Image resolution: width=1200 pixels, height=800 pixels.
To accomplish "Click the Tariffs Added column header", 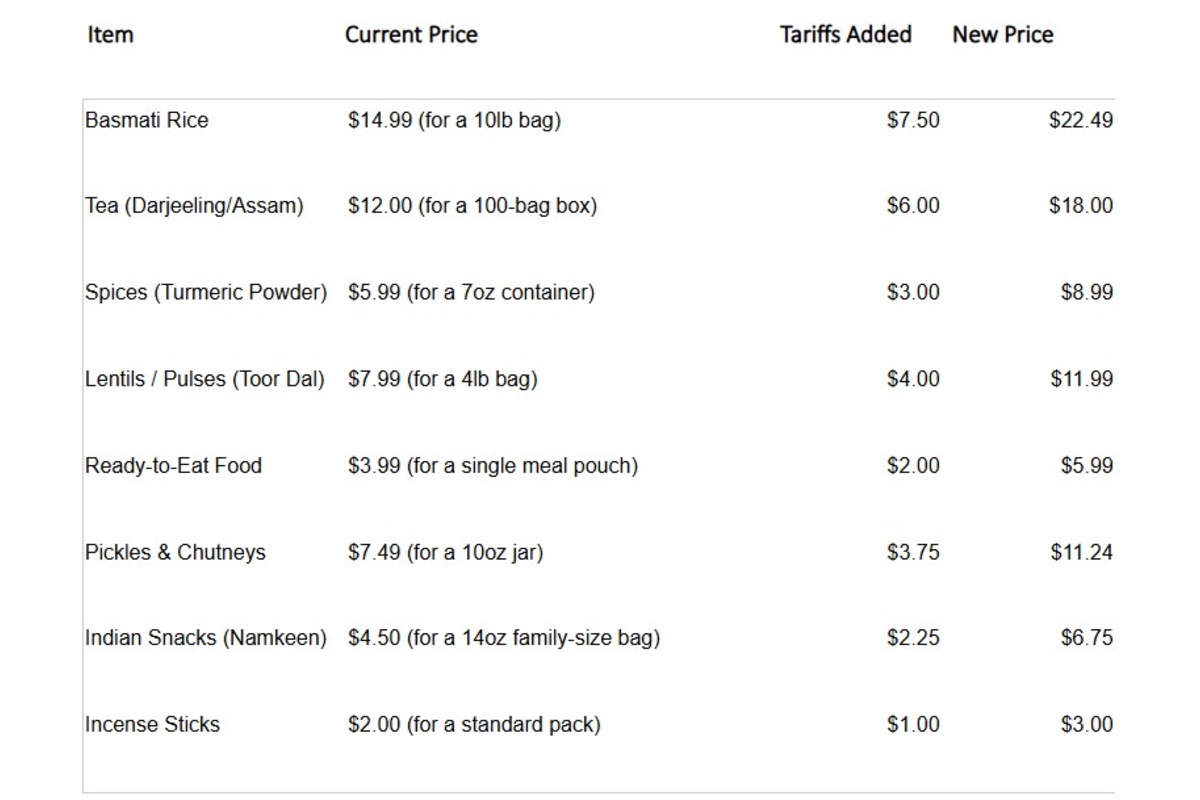I will 845,35.
